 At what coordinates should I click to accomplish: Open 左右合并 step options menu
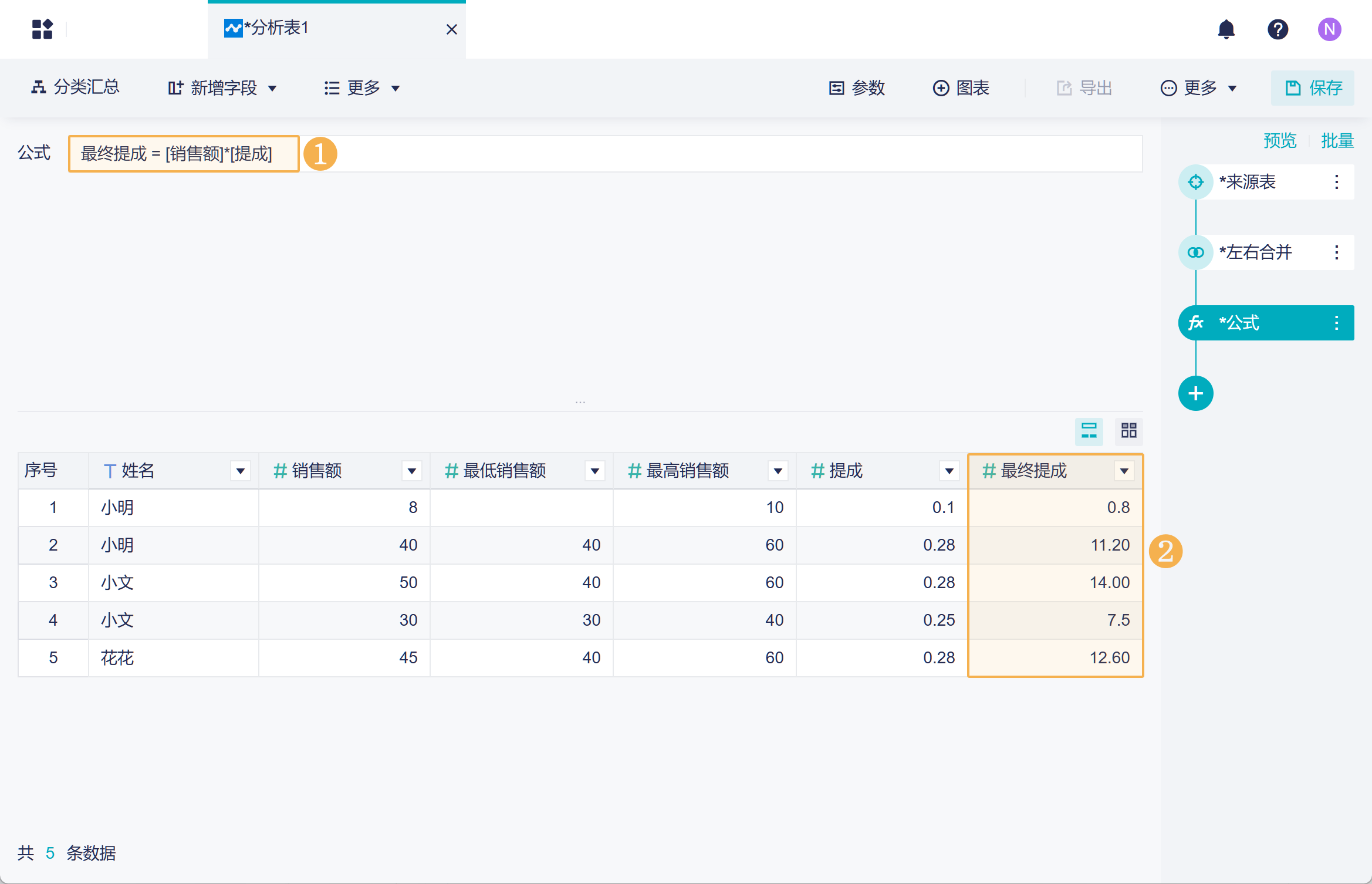(1336, 252)
